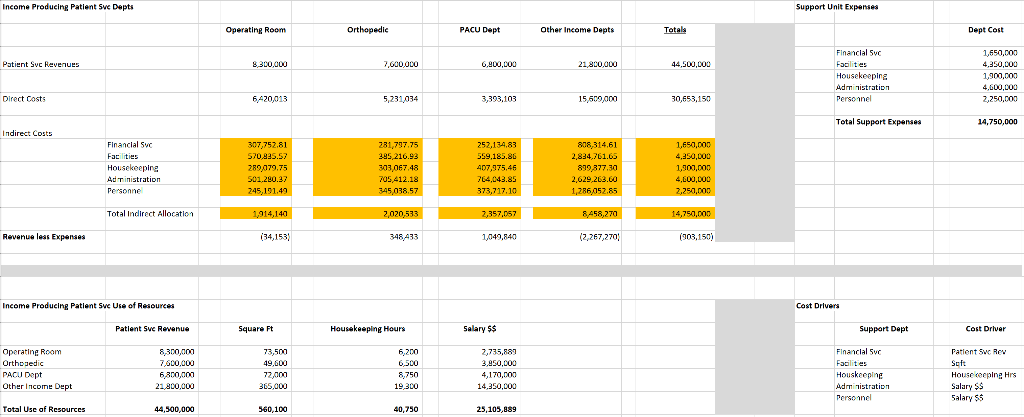Click Other Income salary 14,350,000
The width and height of the screenshot is (1024, 417).
(498, 386)
